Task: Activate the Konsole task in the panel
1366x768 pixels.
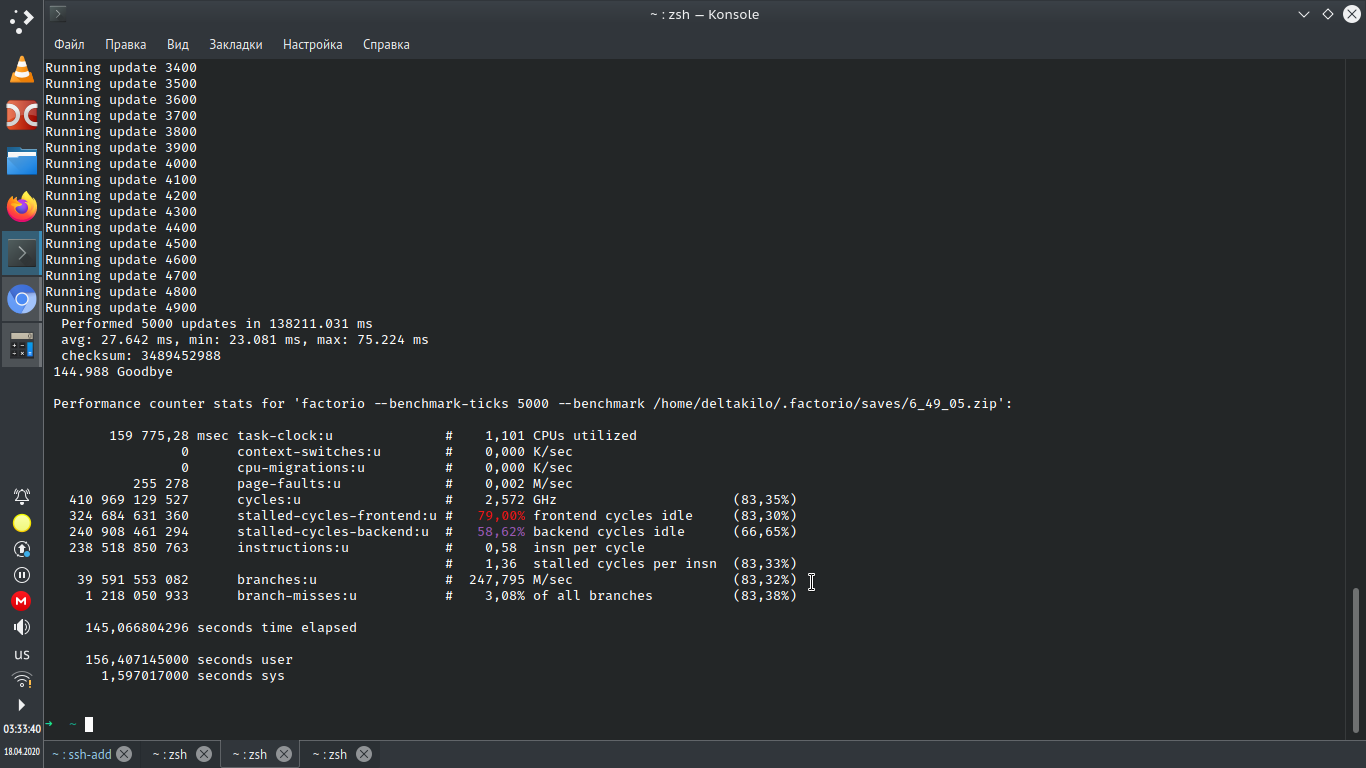Action: [x=21, y=253]
